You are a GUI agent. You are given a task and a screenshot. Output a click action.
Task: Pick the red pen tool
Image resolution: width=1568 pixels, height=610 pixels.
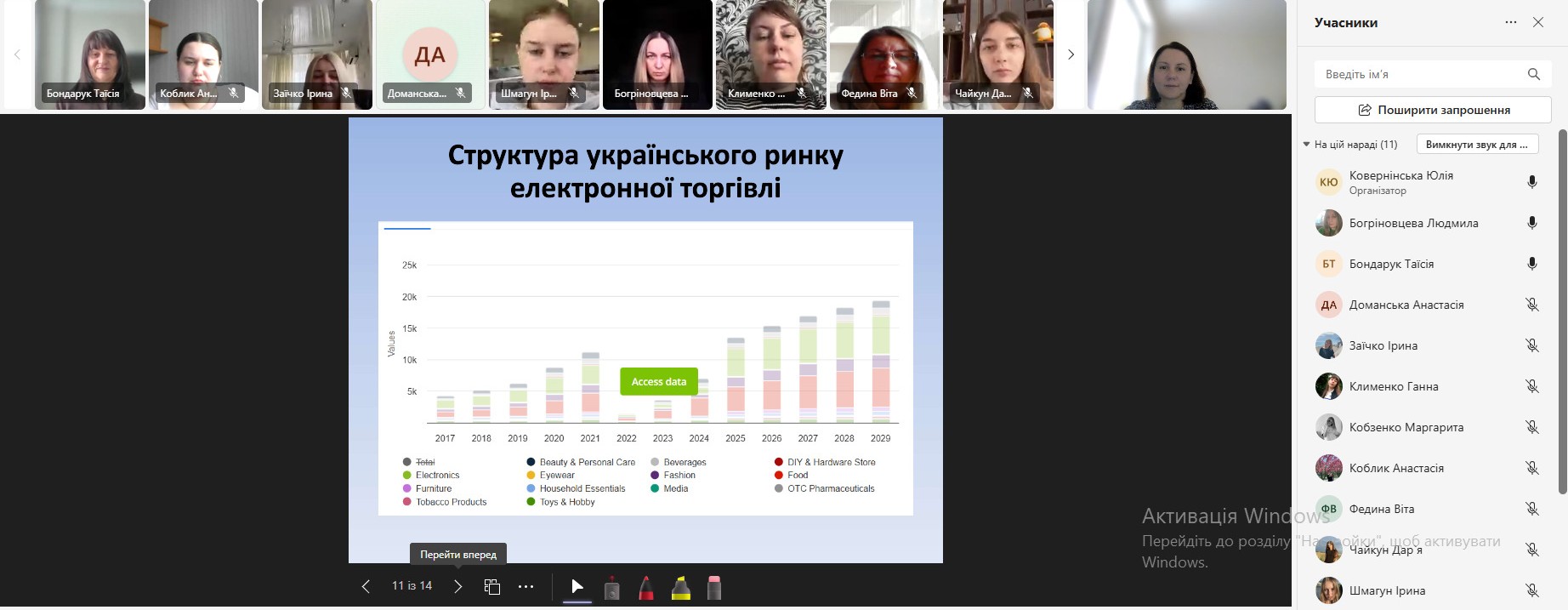coord(646,587)
